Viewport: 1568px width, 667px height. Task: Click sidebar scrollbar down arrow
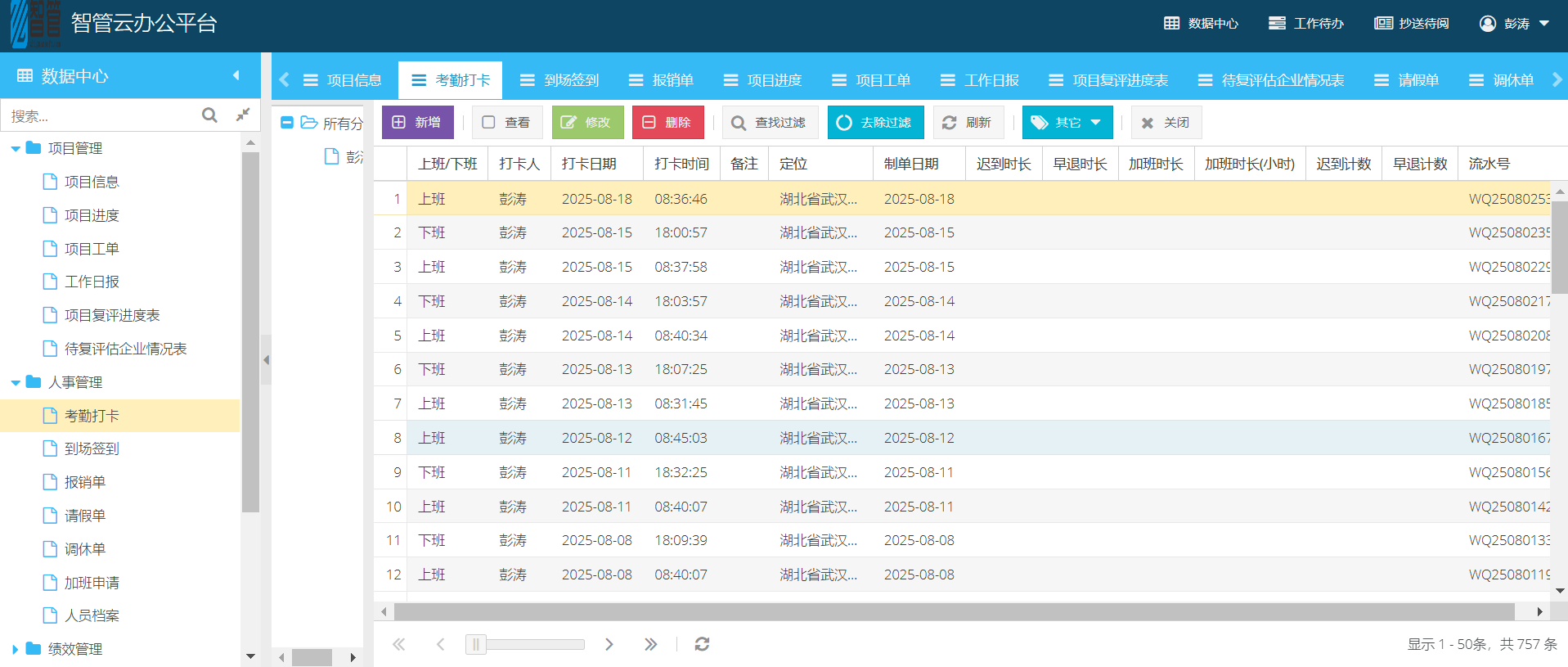click(x=250, y=656)
